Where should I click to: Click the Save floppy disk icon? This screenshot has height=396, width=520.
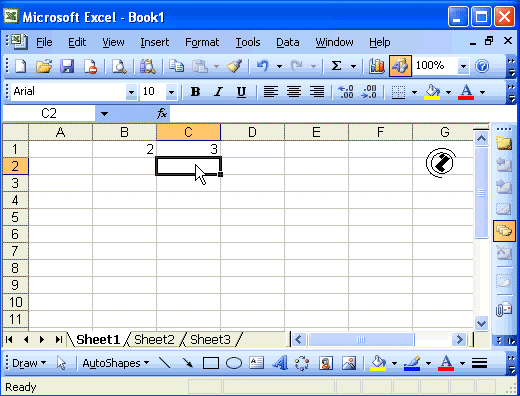coord(67,66)
